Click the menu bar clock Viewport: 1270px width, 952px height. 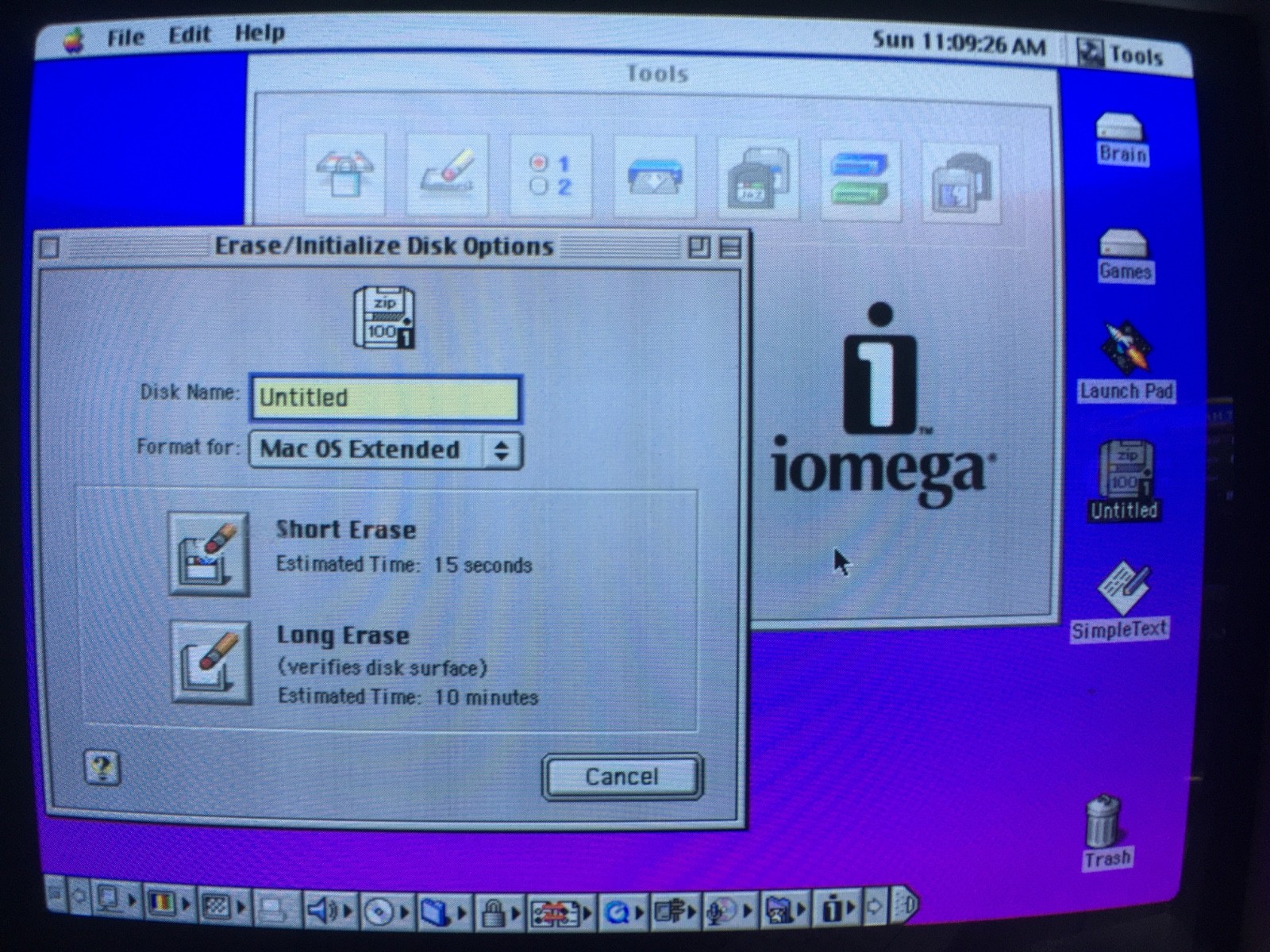(959, 43)
